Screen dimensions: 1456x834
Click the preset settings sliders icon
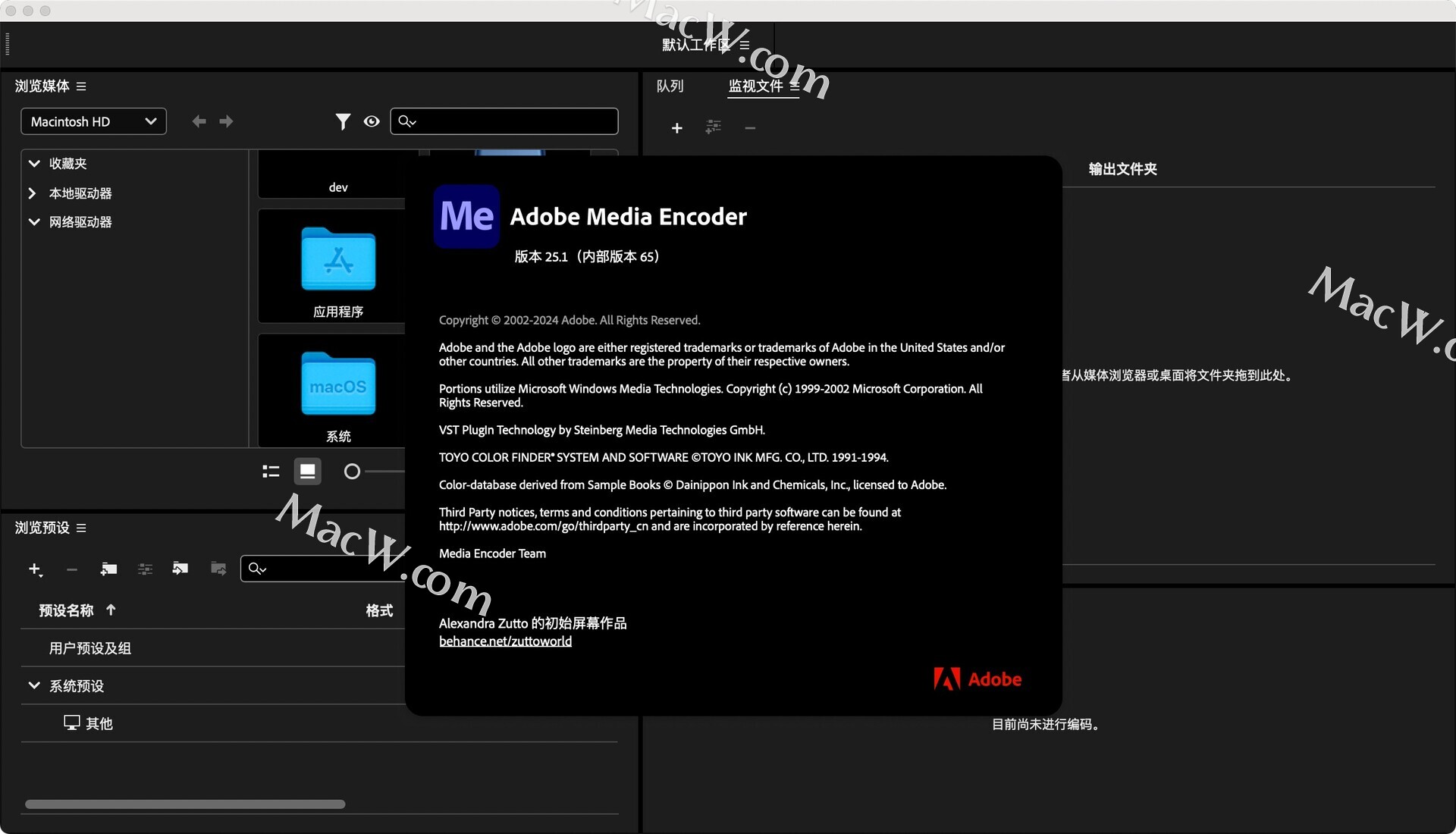(145, 569)
